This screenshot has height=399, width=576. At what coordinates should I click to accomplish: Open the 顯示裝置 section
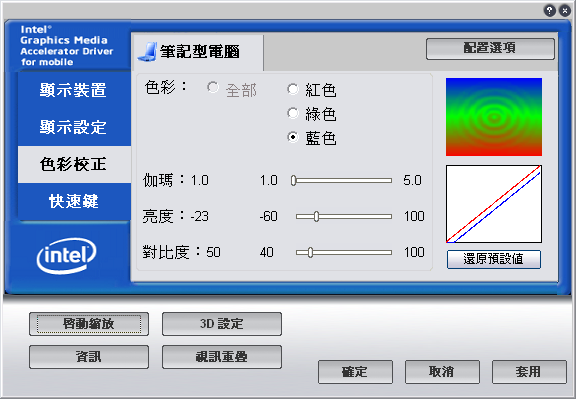point(74,90)
